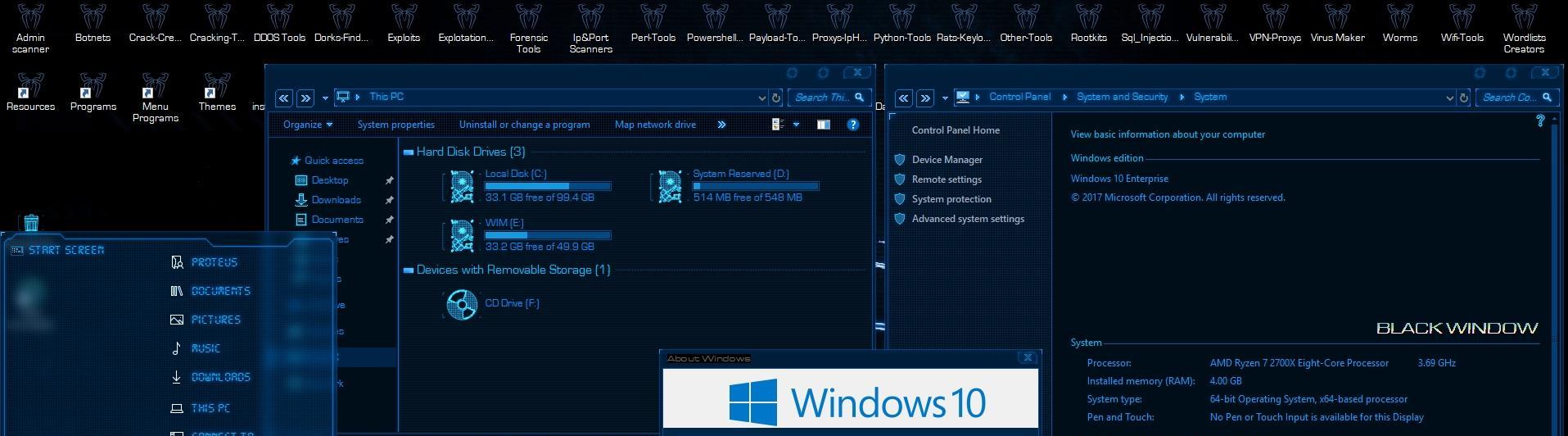This screenshot has height=436, width=1568.
Task: Open the Python-Tools desktop icon
Action: pos(901,24)
